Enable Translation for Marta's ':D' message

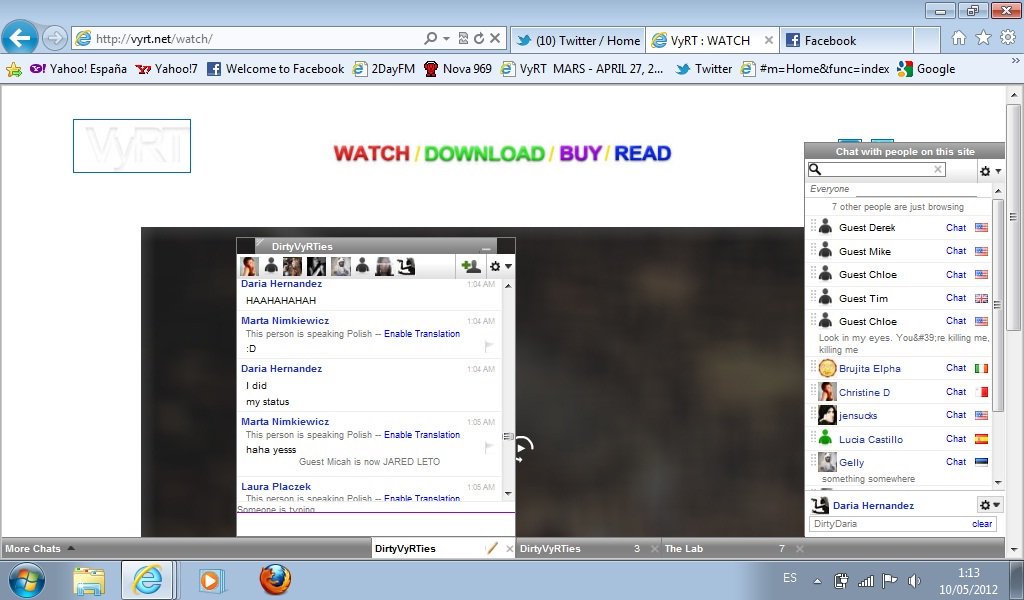tap(422, 334)
